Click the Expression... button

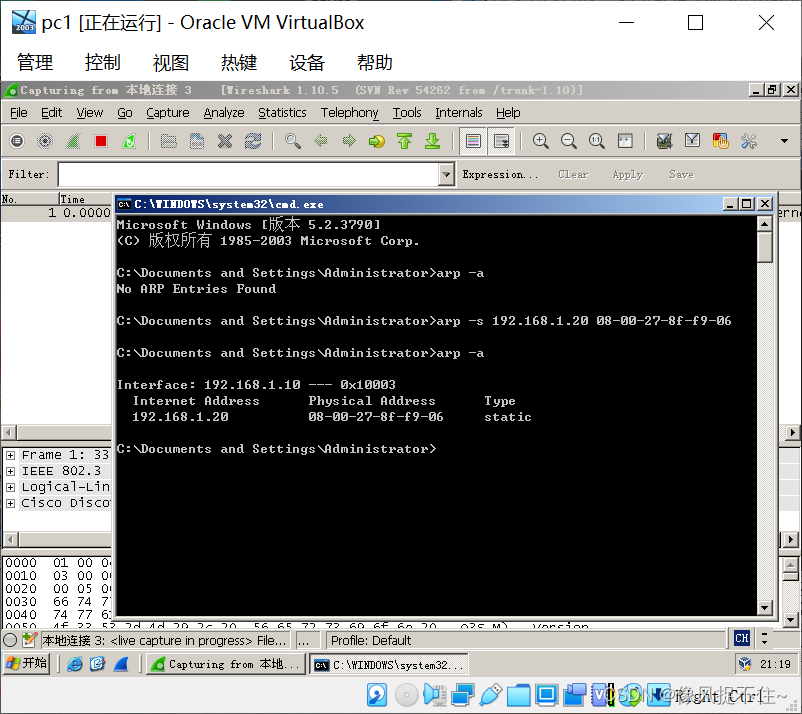pos(500,174)
